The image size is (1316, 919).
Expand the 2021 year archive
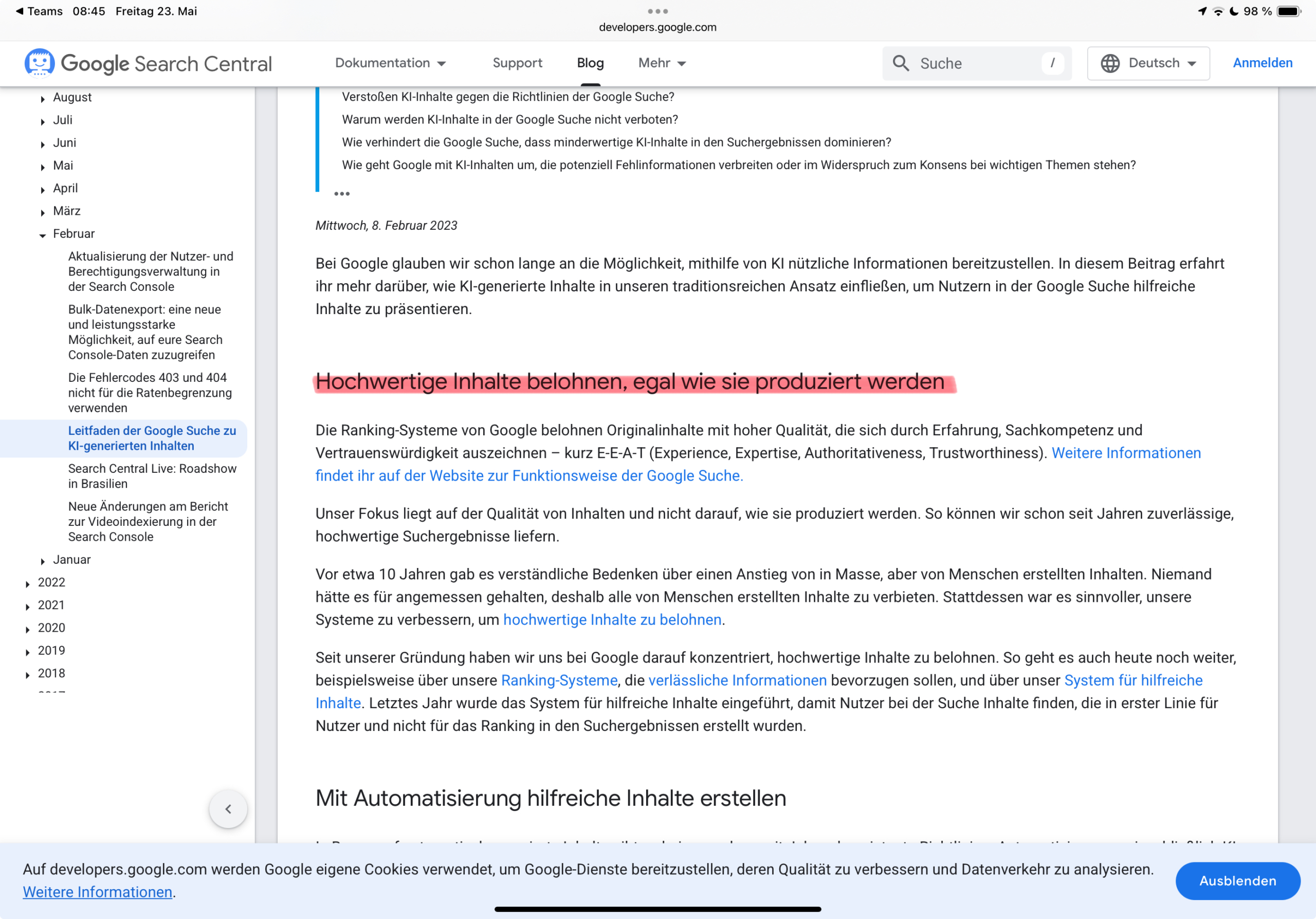pyautogui.click(x=28, y=606)
